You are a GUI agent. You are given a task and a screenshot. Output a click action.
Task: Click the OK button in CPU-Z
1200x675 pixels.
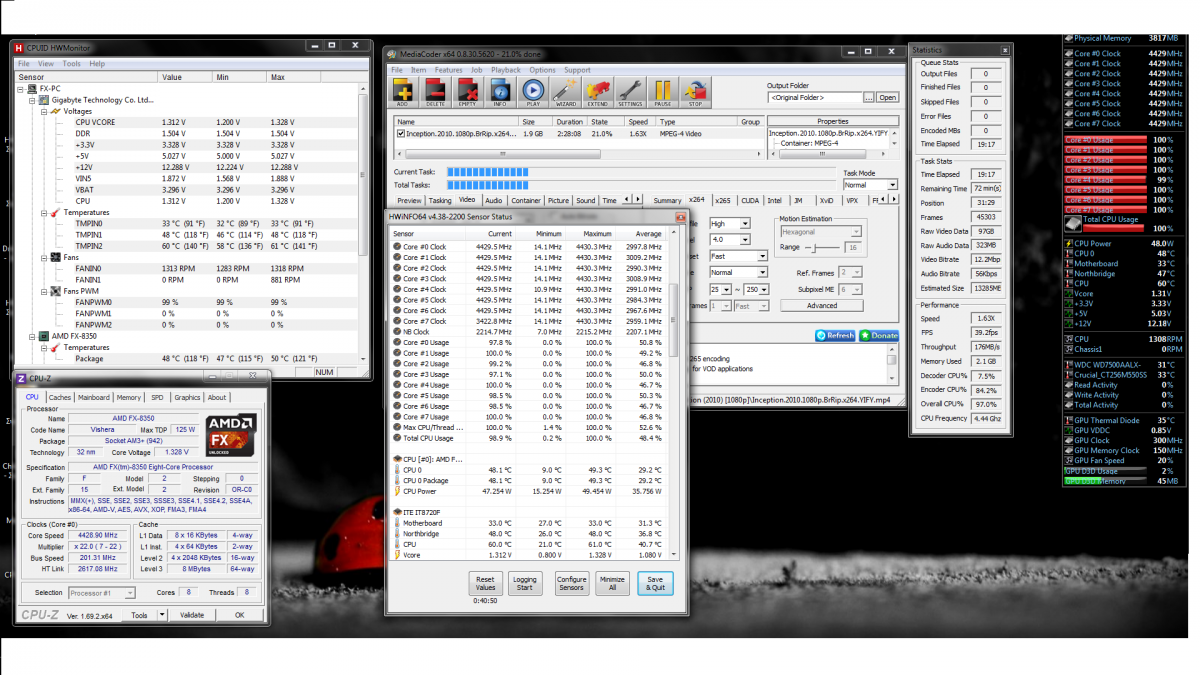[x=239, y=615]
